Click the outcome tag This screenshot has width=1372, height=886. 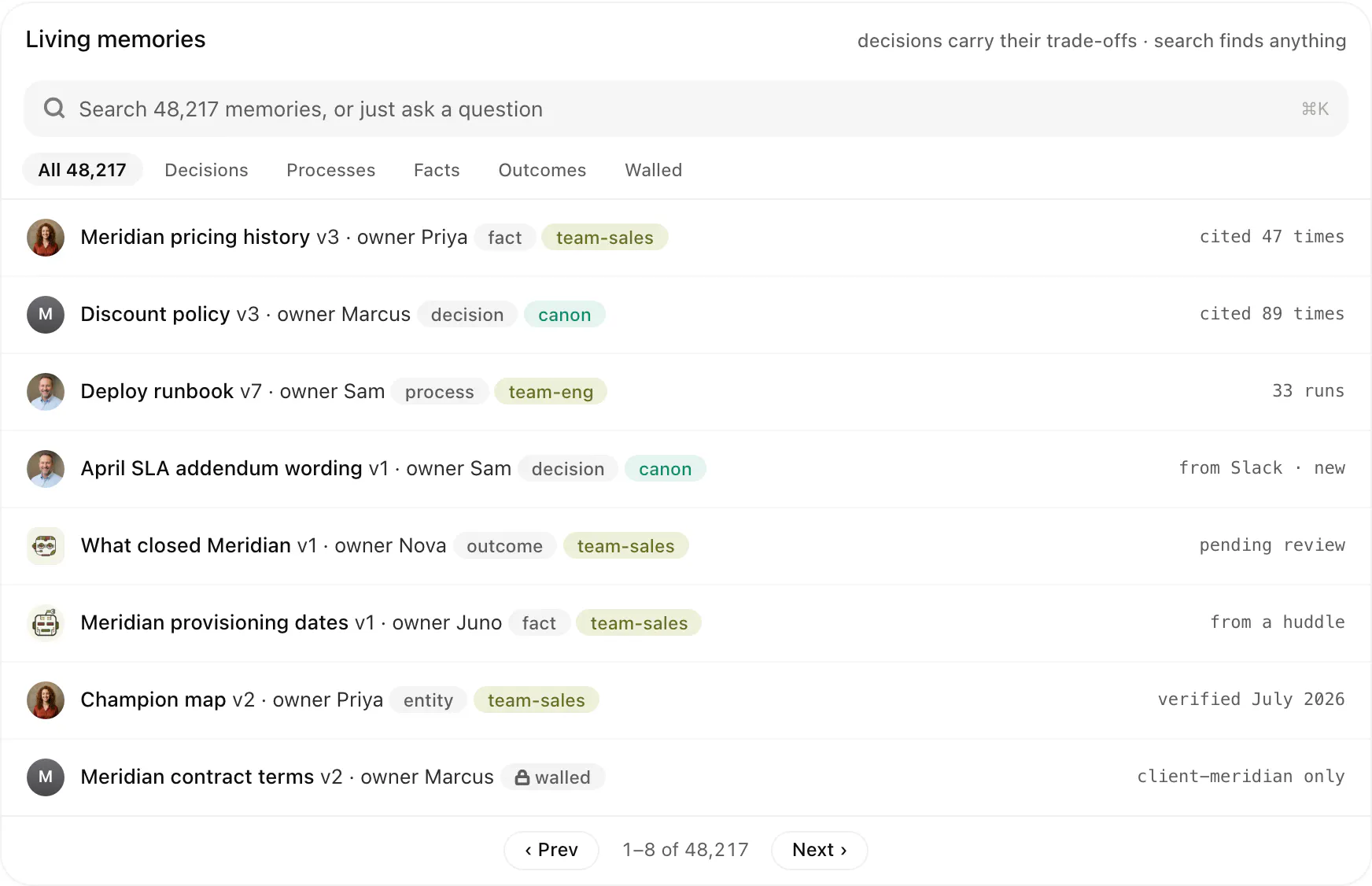click(x=504, y=546)
